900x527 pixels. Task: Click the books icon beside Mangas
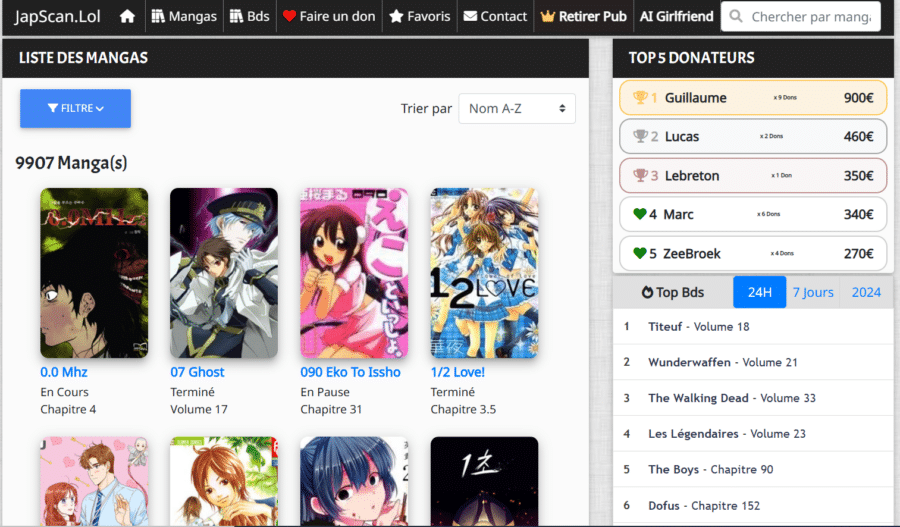[x=158, y=17]
